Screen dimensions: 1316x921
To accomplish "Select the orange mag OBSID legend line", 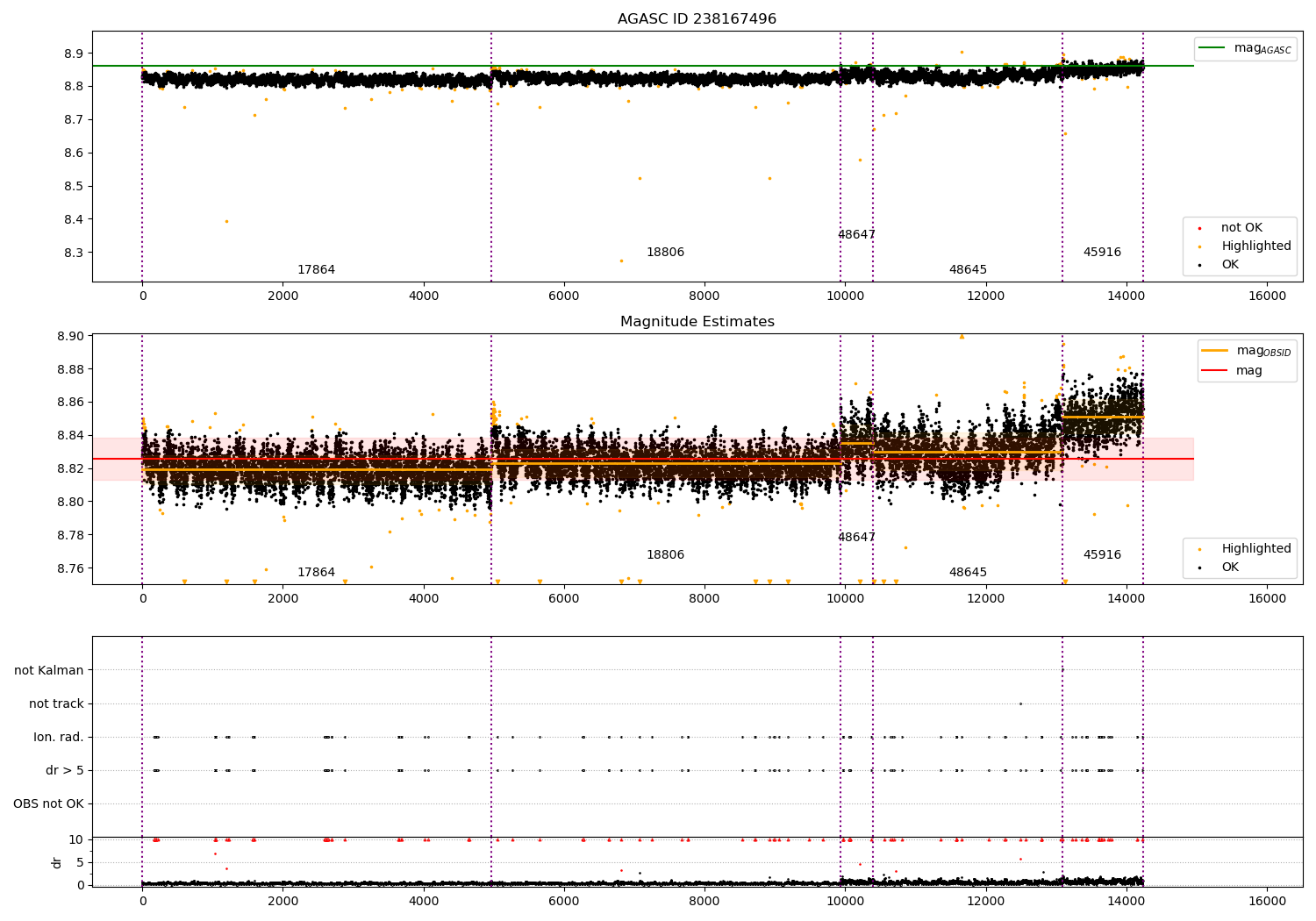I will 1215,351.
